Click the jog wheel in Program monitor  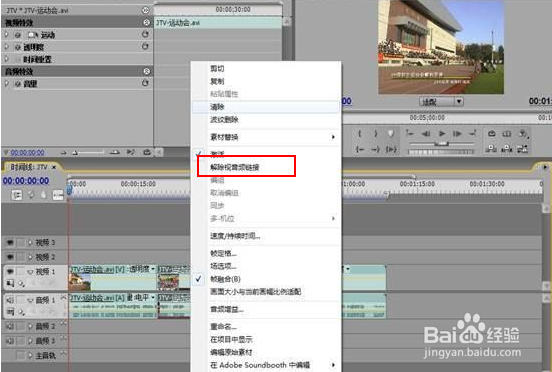point(441,152)
